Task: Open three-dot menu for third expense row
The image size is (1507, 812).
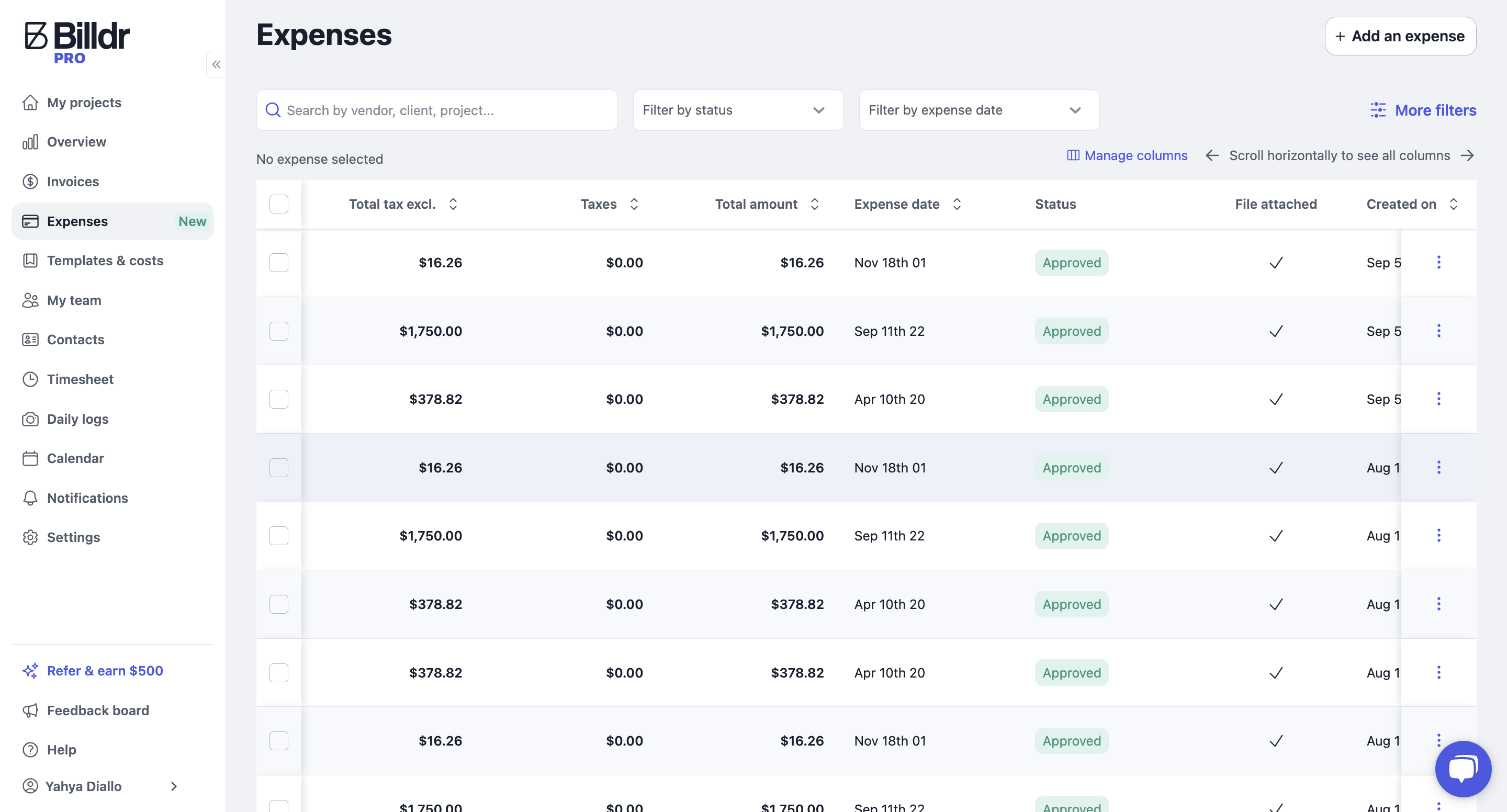Action: coord(1438,399)
